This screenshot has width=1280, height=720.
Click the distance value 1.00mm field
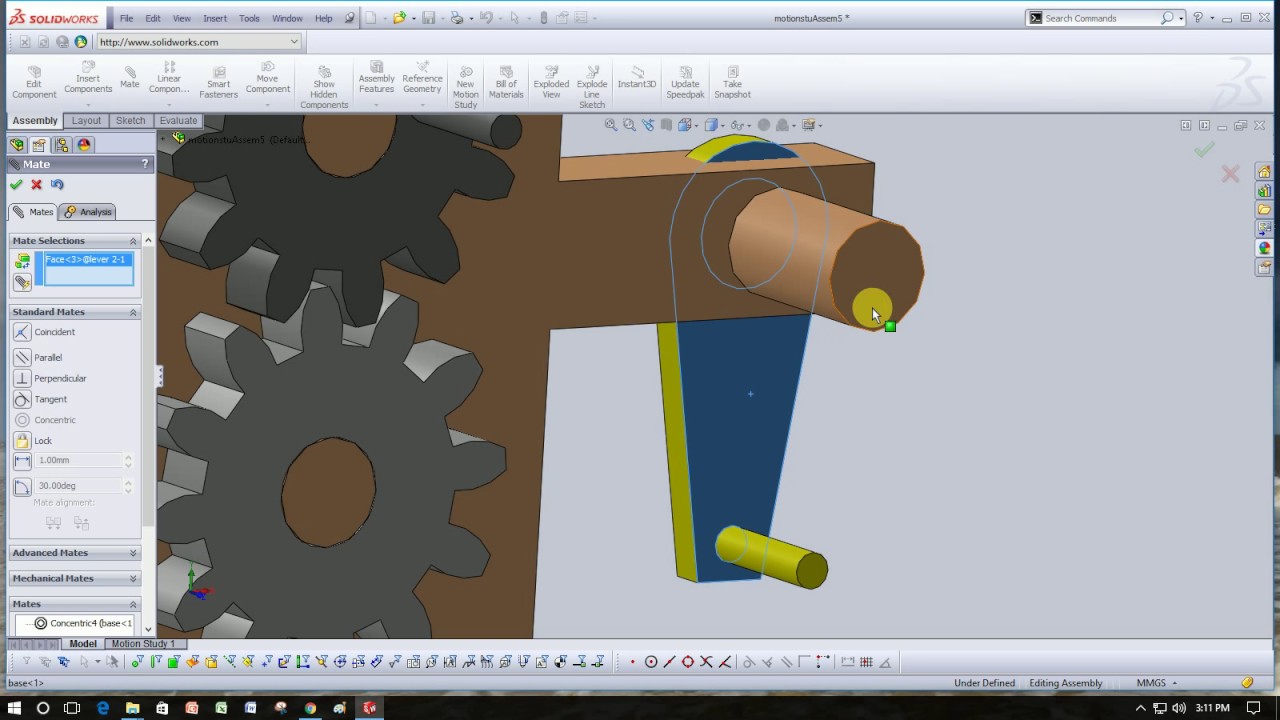pos(80,460)
